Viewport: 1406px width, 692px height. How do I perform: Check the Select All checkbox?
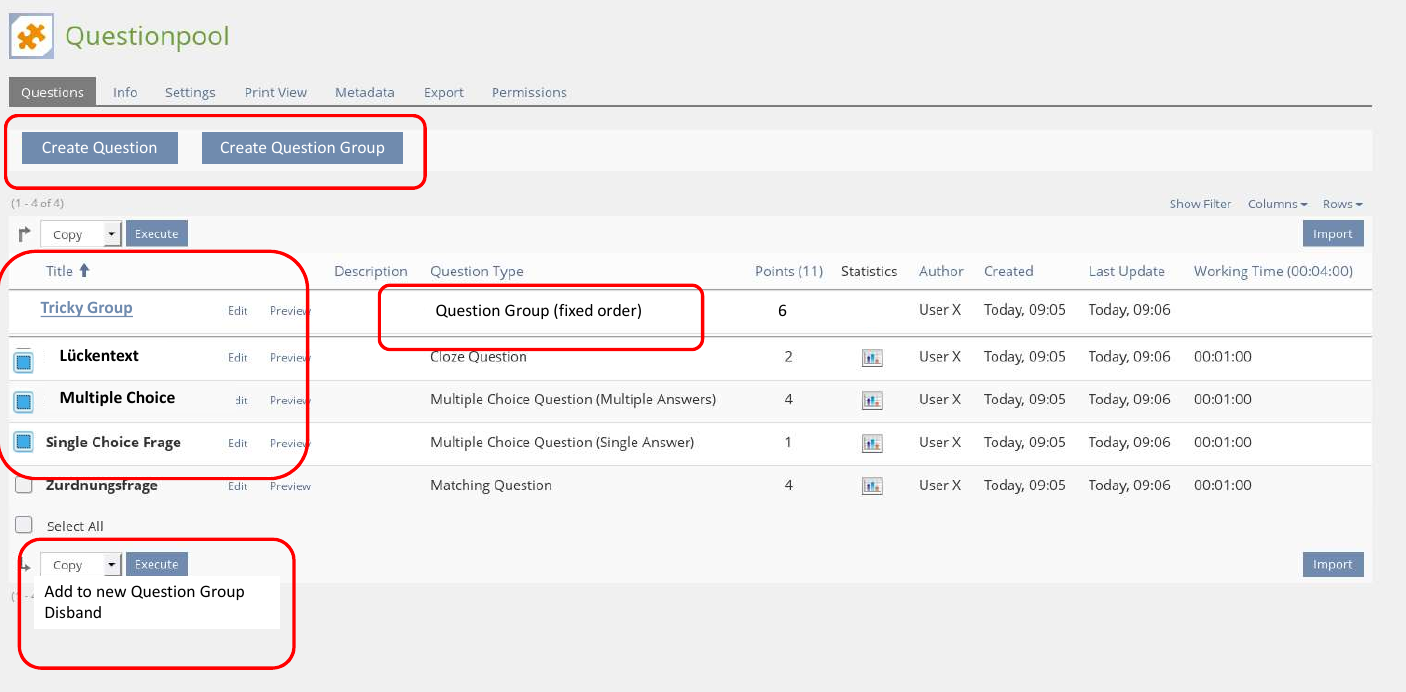tap(24, 525)
